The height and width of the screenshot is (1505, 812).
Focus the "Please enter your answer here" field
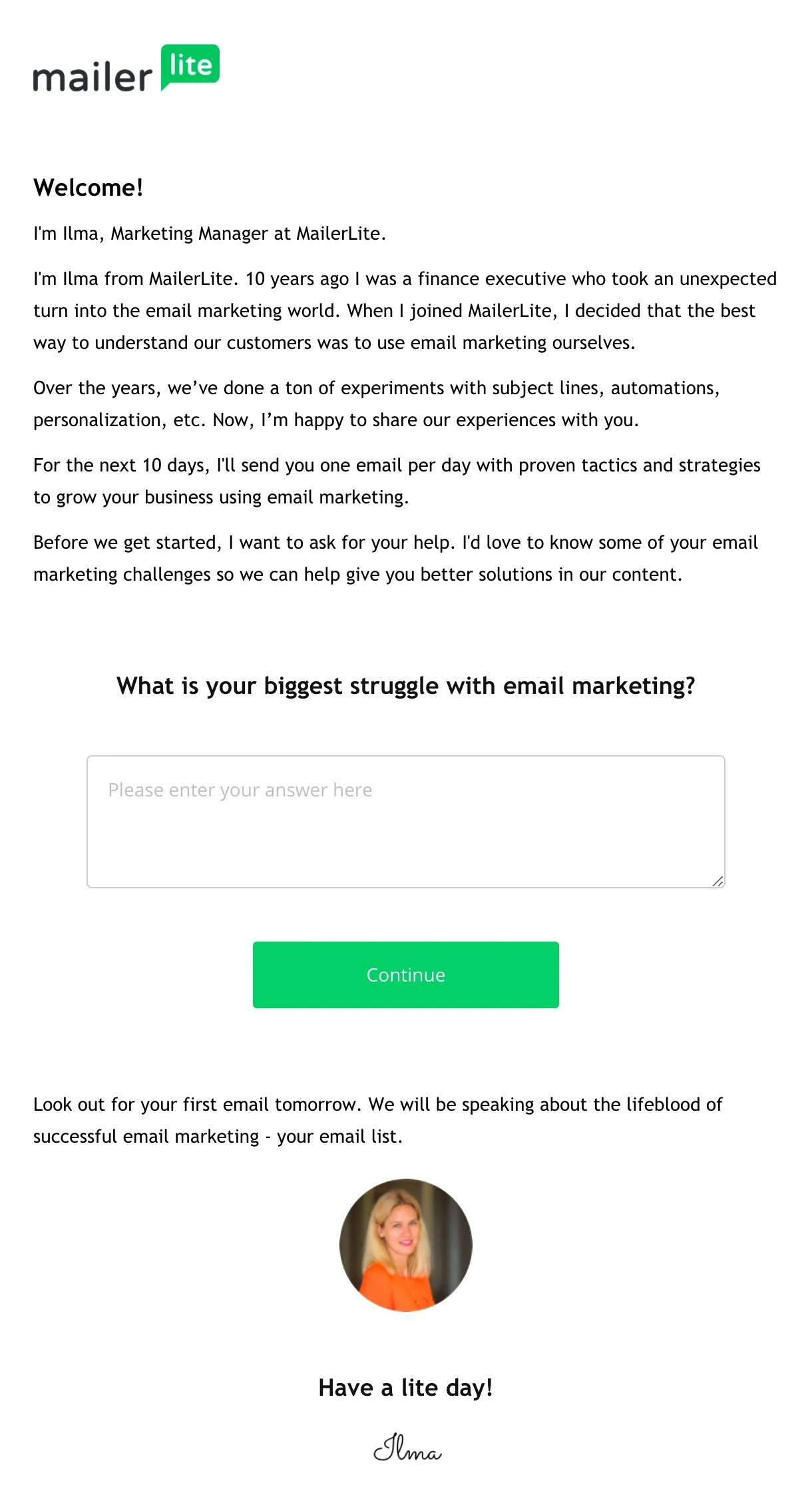click(405, 821)
